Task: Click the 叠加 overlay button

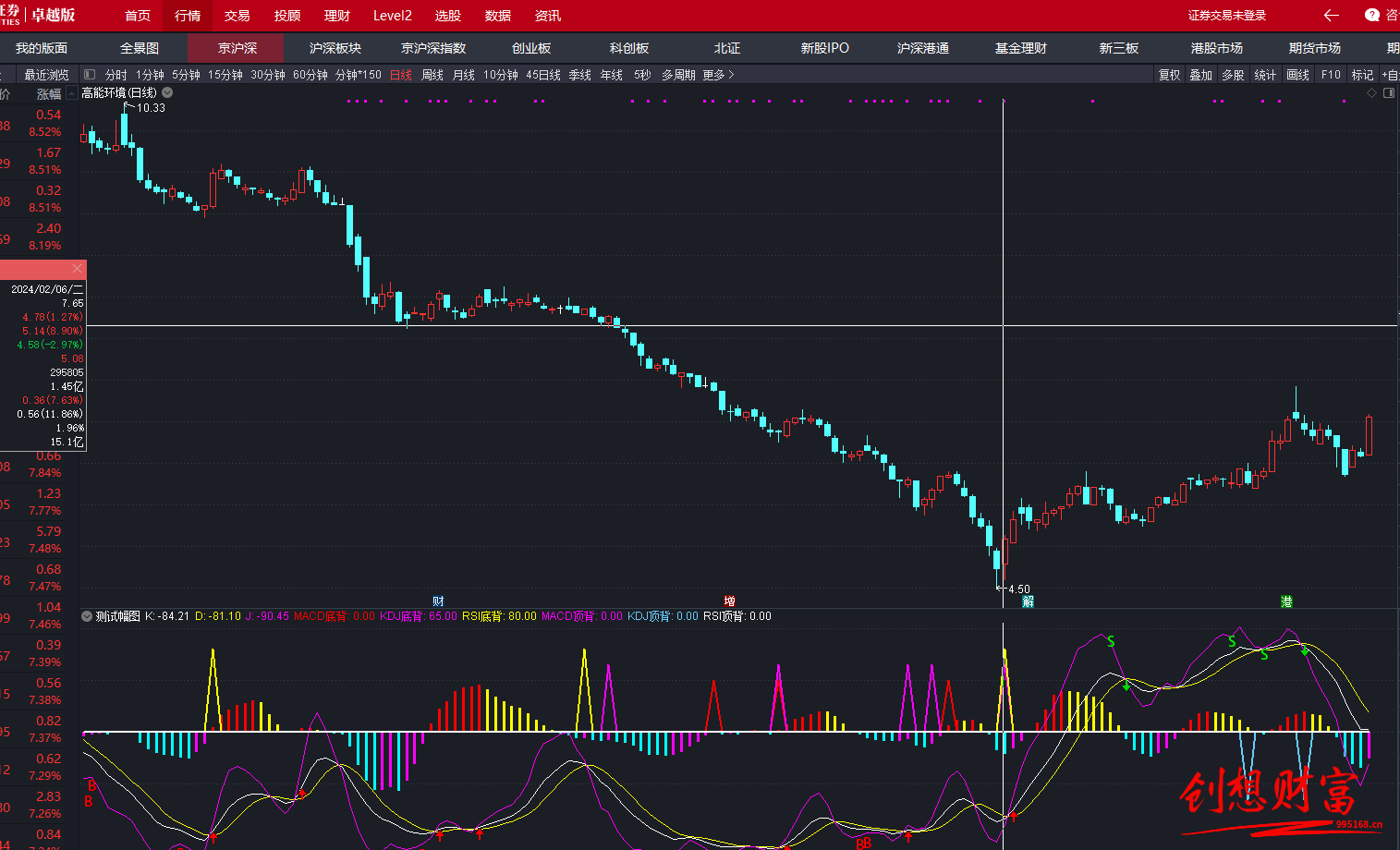Action: pyautogui.click(x=1201, y=75)
